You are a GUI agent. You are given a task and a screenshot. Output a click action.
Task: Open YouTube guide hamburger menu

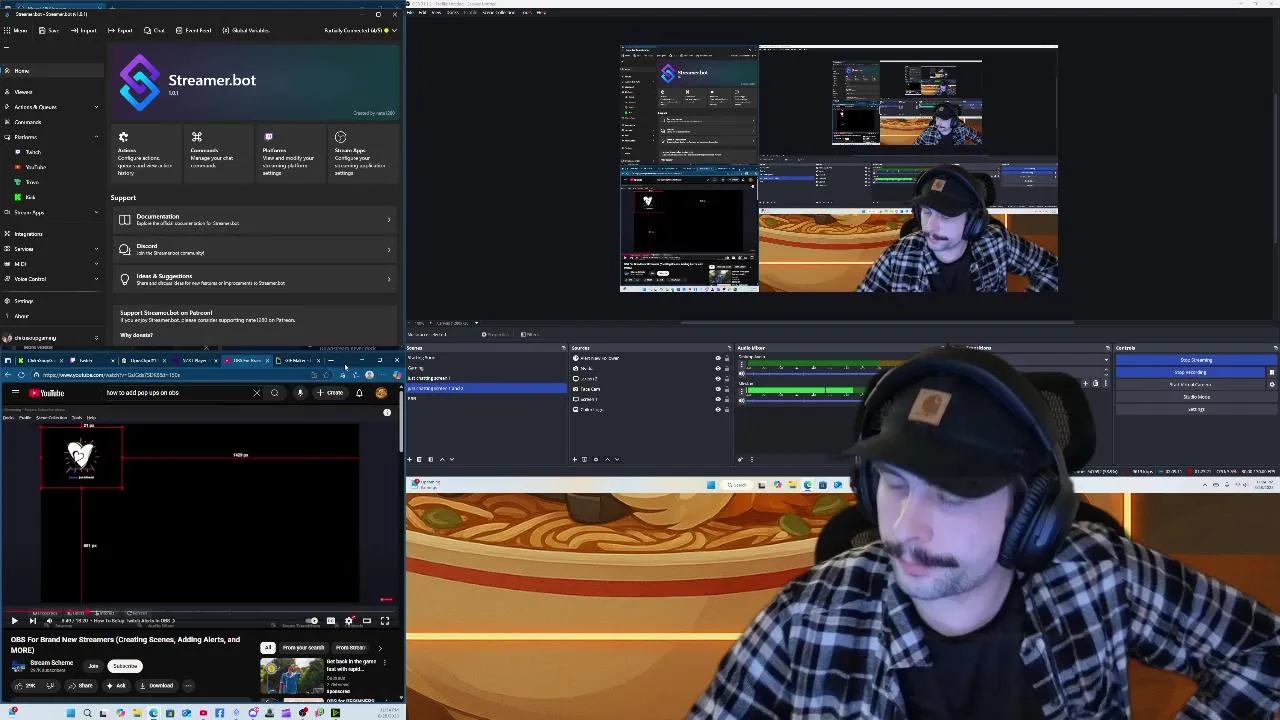pos(15,393)
